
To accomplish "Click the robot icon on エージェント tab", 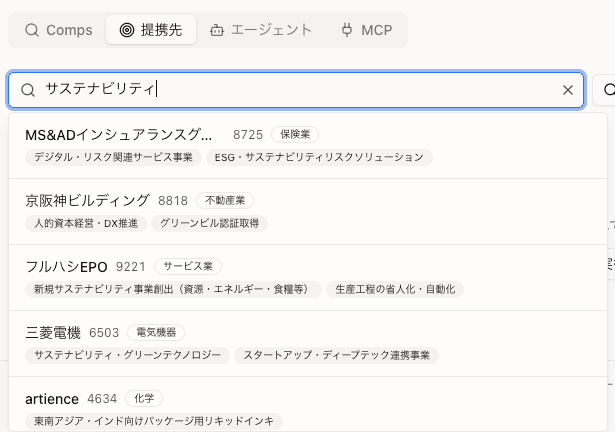I will click(x=217, y=30).
